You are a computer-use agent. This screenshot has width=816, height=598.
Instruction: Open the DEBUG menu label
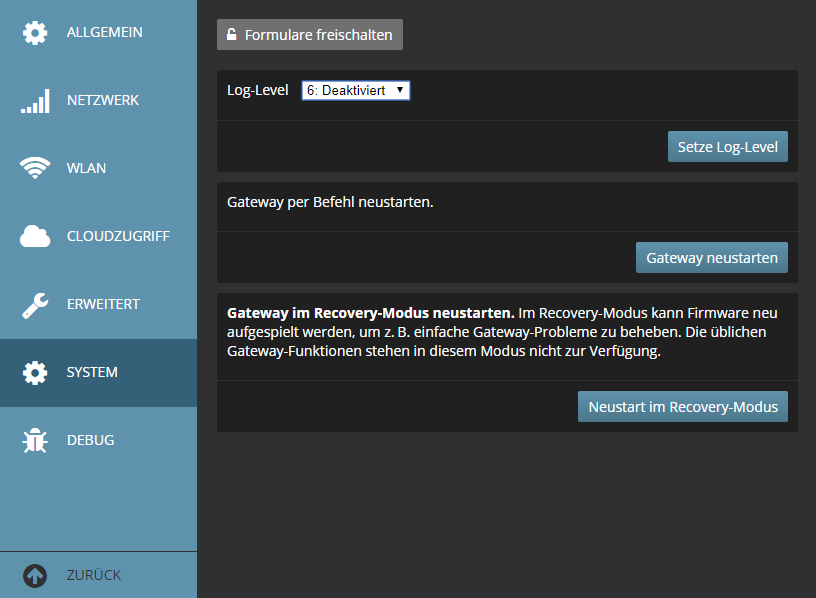[90, 441]
